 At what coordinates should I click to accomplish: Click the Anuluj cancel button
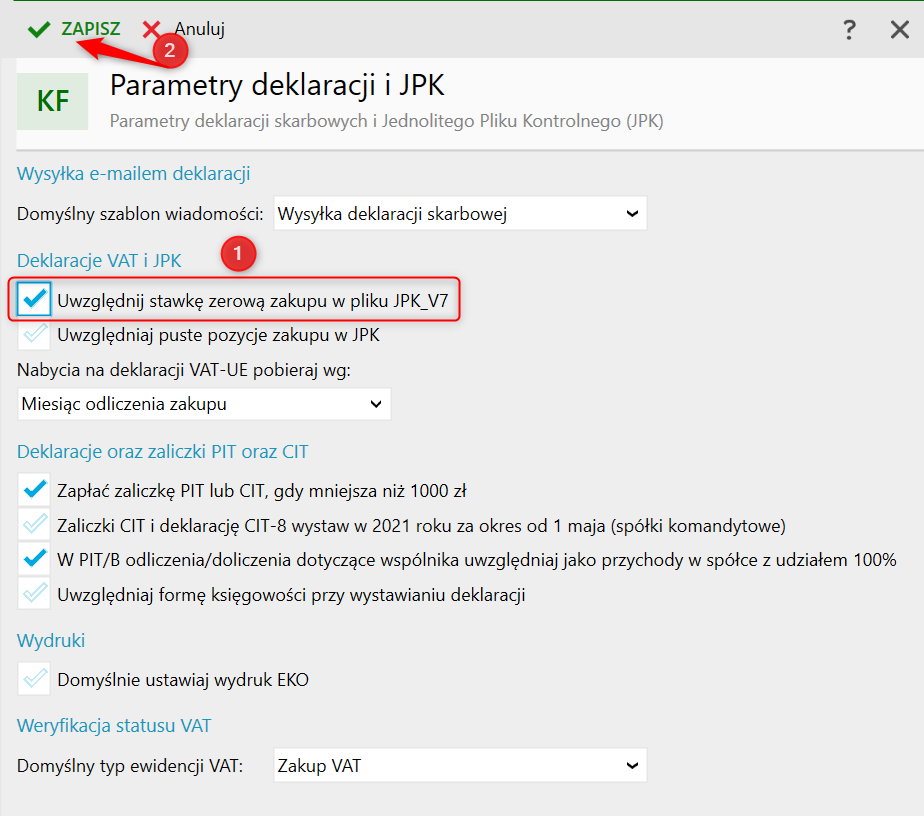pos(184,29)
